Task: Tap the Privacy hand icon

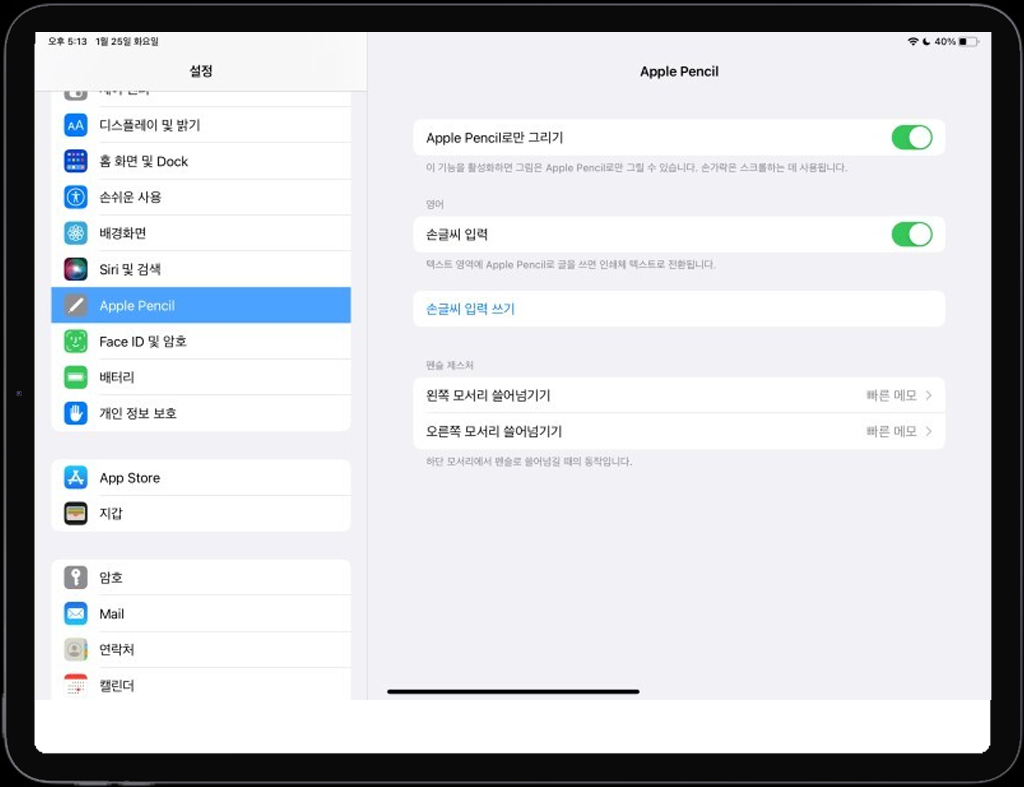Action: [76, 413]
